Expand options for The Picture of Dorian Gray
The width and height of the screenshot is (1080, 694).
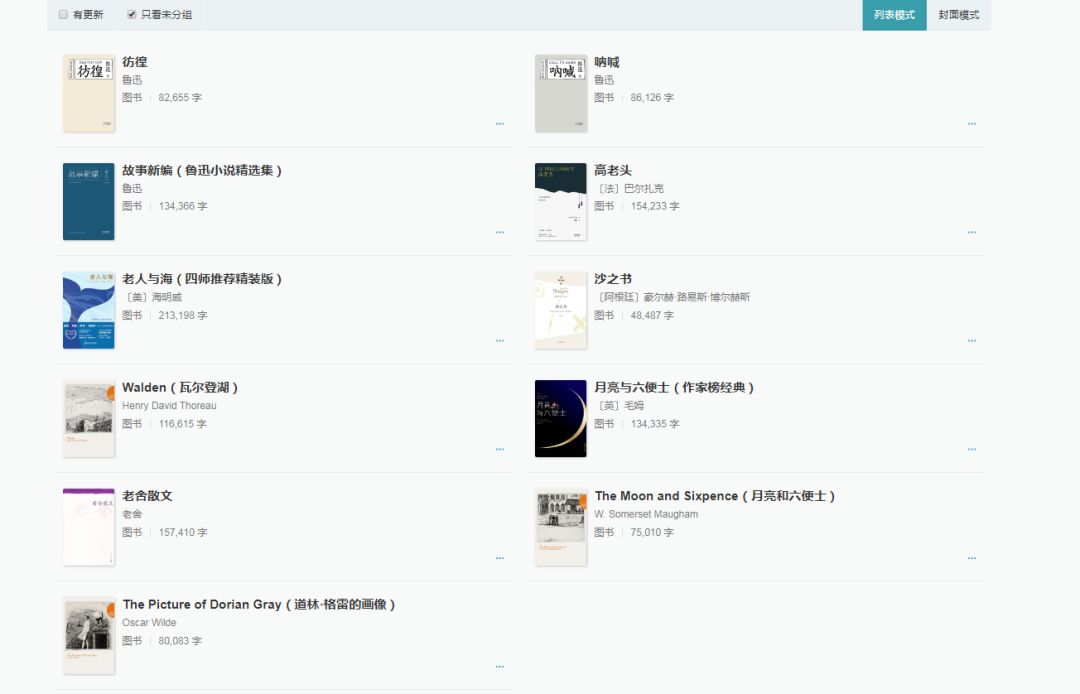(x=499, y=666)
